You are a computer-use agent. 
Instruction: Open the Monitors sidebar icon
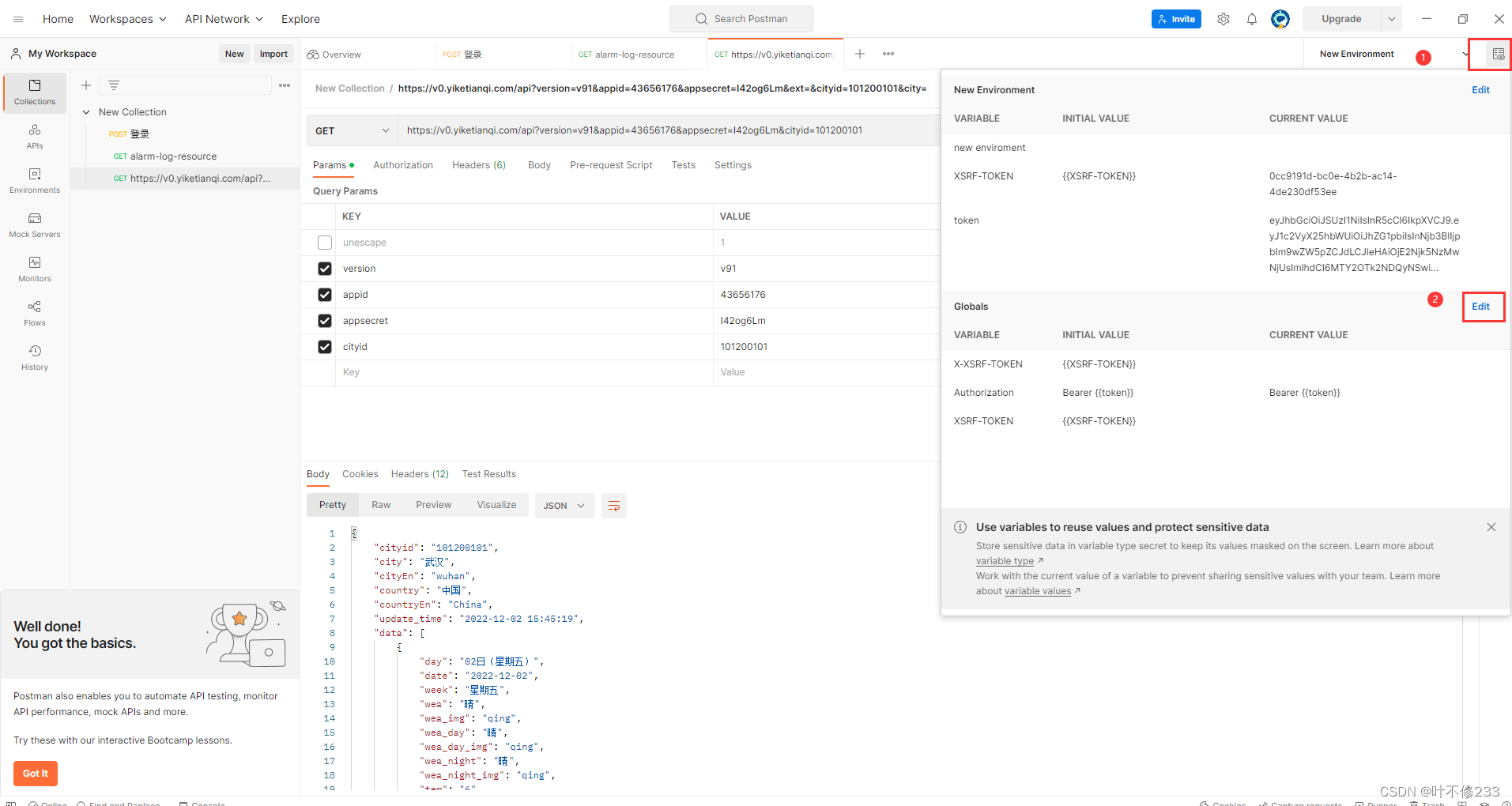click(x=35, y=269)
